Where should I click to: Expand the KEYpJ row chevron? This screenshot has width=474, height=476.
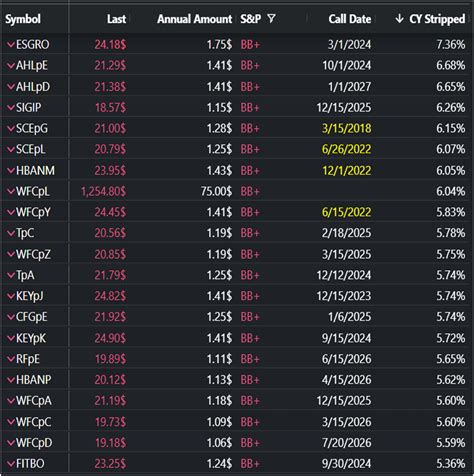coord(11,296)
